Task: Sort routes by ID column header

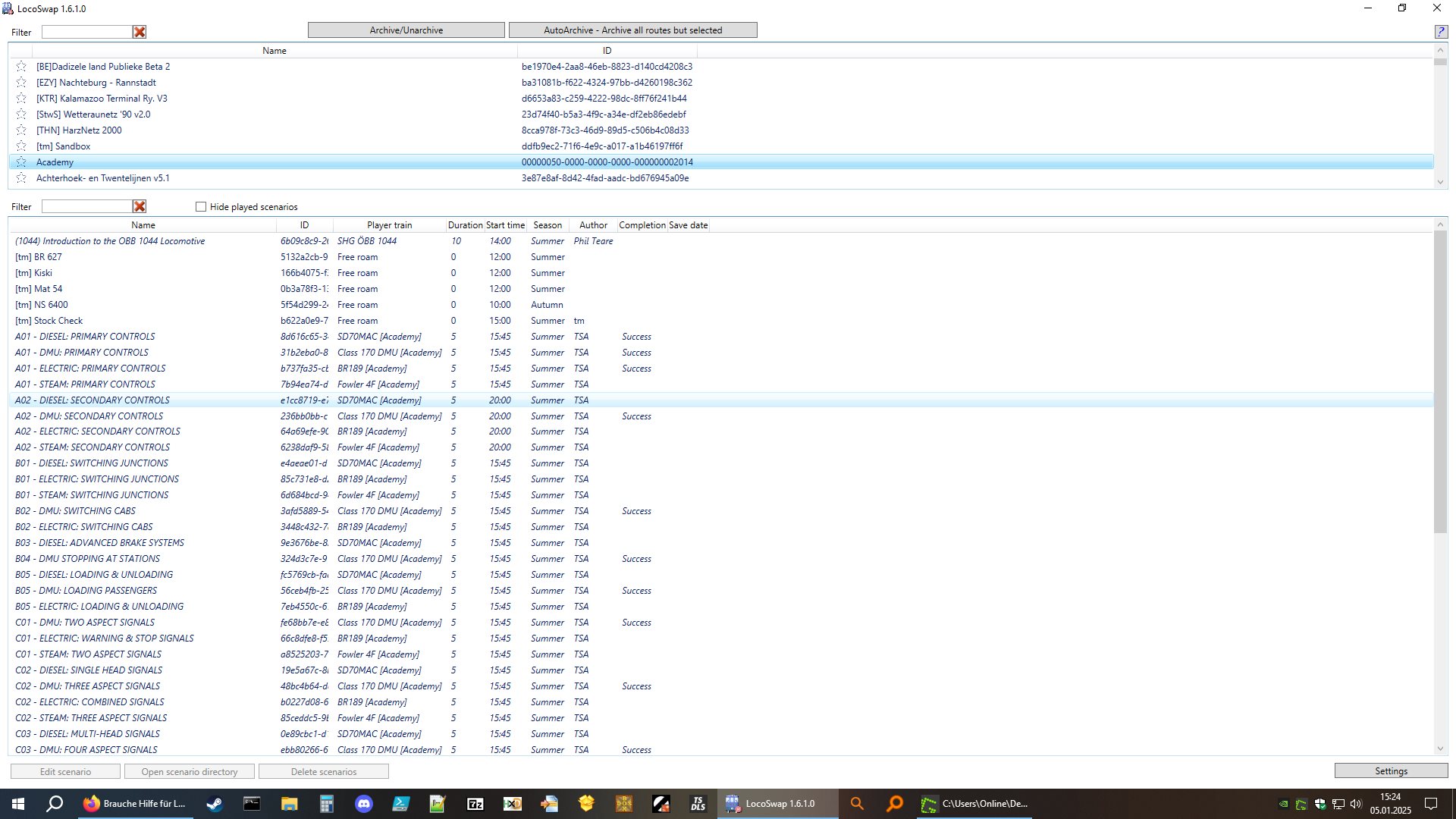Action: tap(607, 51)
